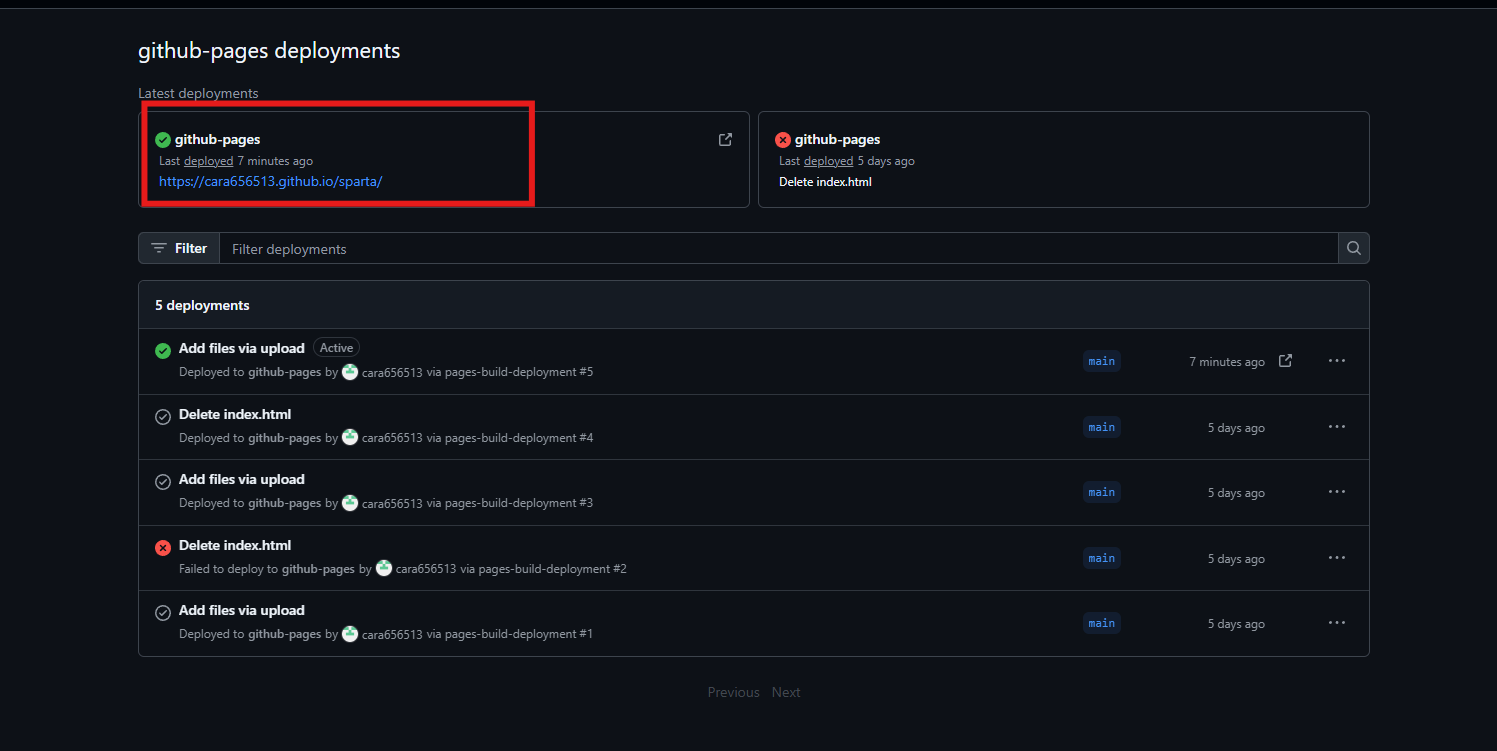Screen dimensions: 1497x751
Task: Open pages-build-deployment #2 link
Action: (x=553, y=569)
